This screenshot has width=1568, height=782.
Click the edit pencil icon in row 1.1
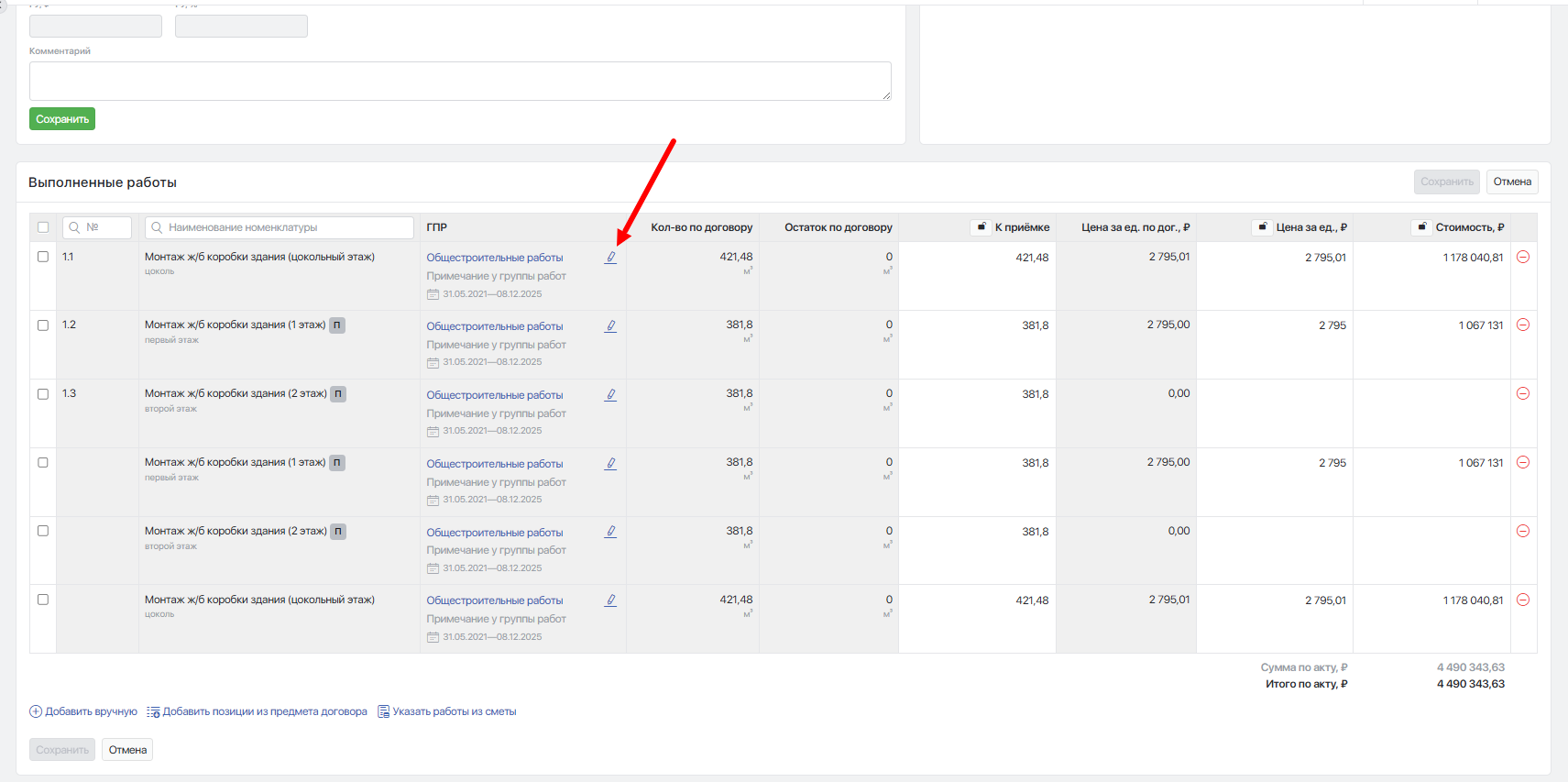tap(610, 258)
